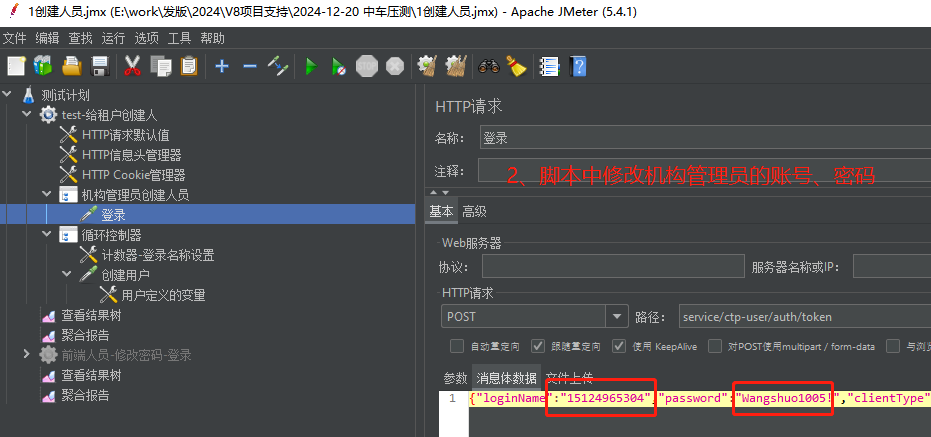Open the Function Helper list icon
This screenshot has width=931, height=437.
pos(549,66)
